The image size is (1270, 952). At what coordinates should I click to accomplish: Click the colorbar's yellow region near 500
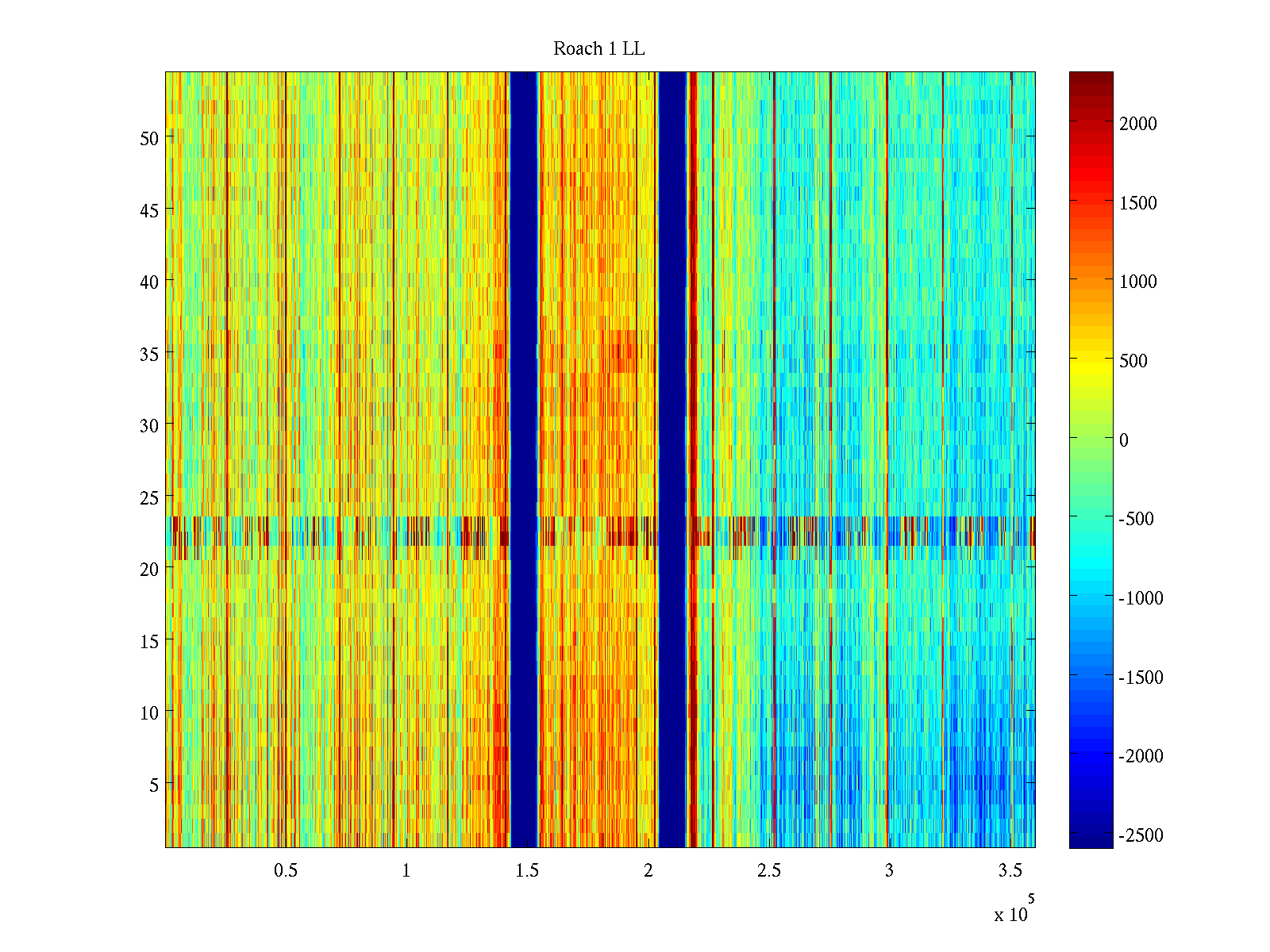[x=1091, y=360]
